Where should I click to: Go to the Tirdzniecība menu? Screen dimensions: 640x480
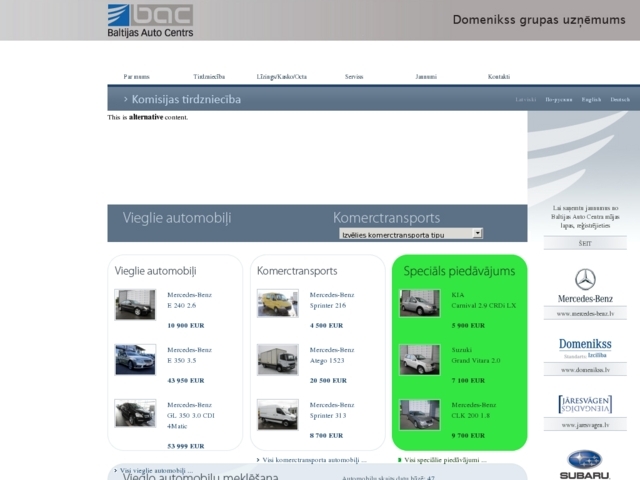click(209, 77)
